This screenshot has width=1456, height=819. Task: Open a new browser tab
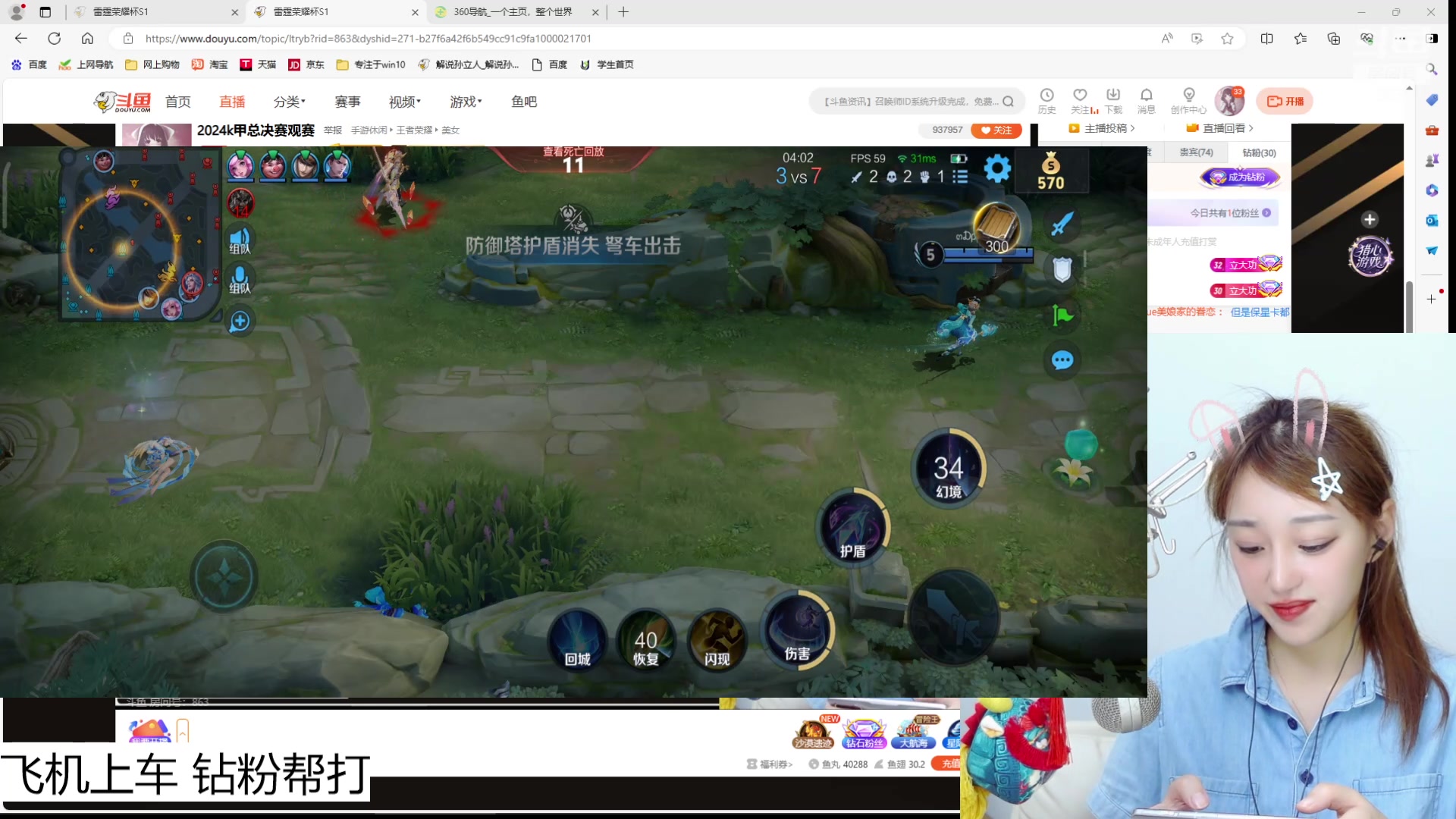coord(623,12)
